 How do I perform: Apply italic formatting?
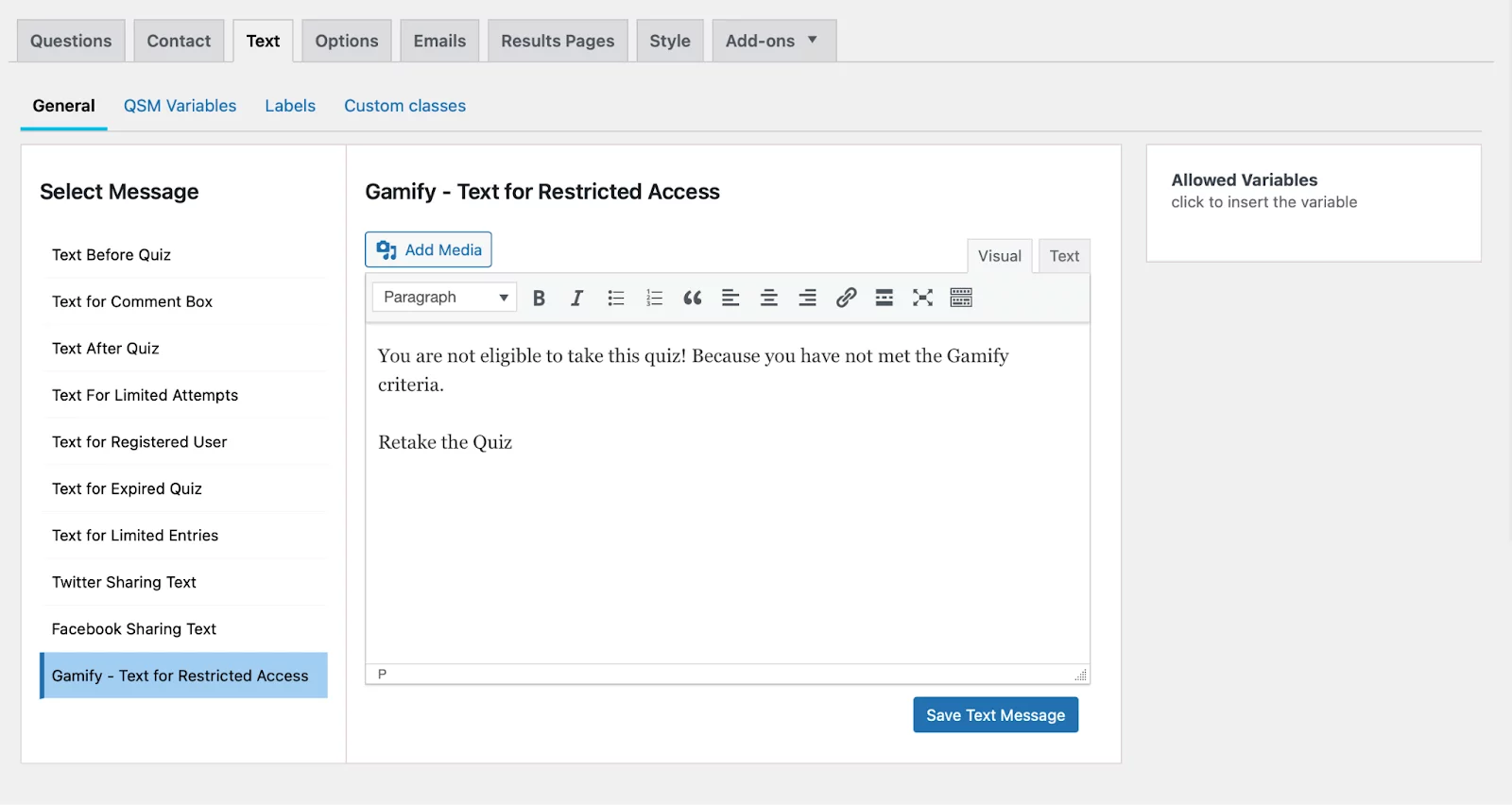(x=576, y=298)
